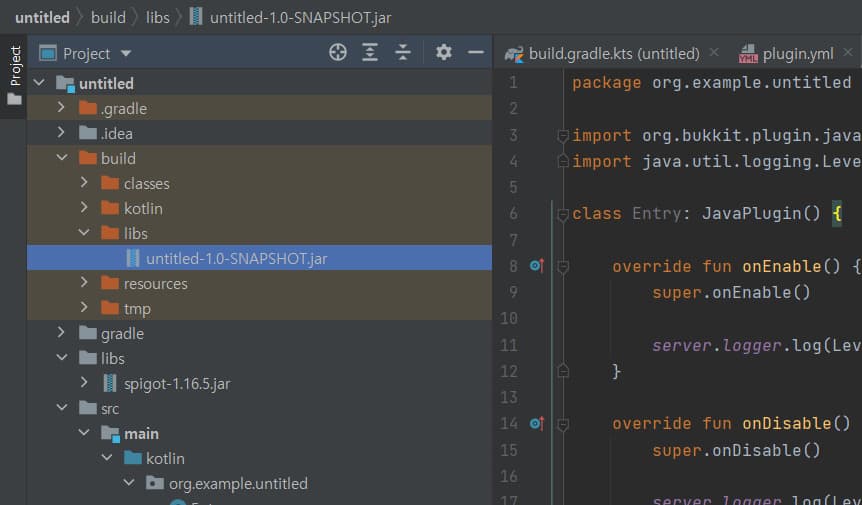Click override gutter icon beside onEnable
Screen dimensions: 862x505
(x=536, y=266)
